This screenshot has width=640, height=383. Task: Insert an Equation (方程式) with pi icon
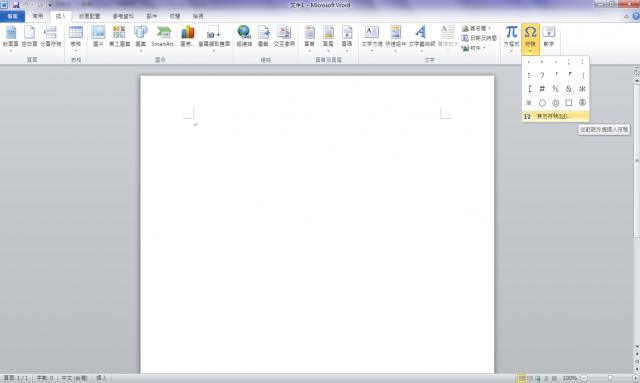tap(511, 38)
